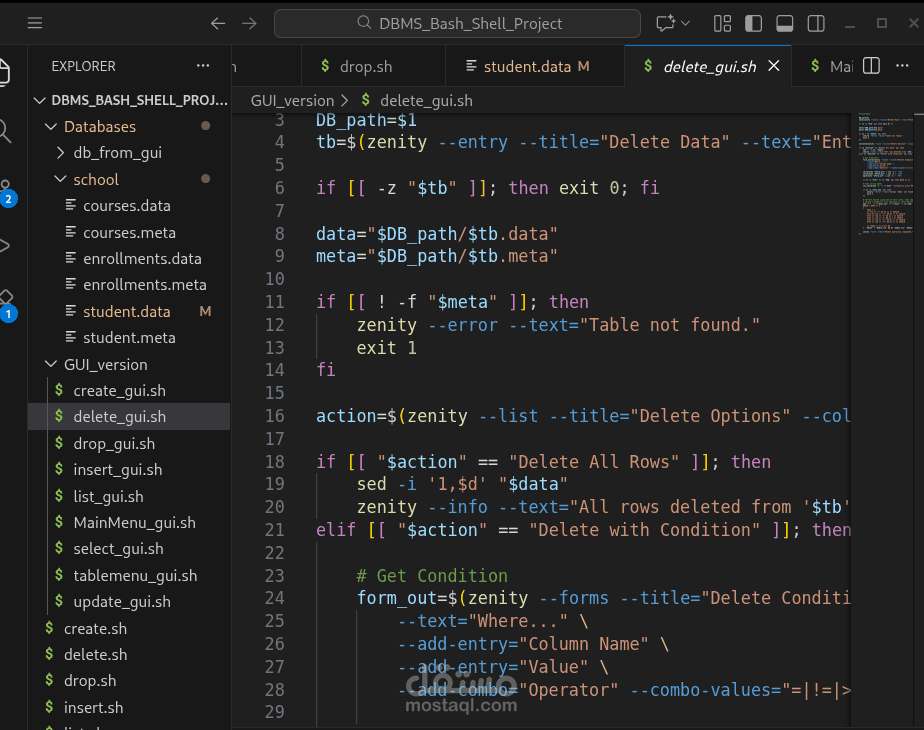This screenshot has width=924, height=730.
Task: Open Explorer views and more actions menu
Action: coord(204,66)
